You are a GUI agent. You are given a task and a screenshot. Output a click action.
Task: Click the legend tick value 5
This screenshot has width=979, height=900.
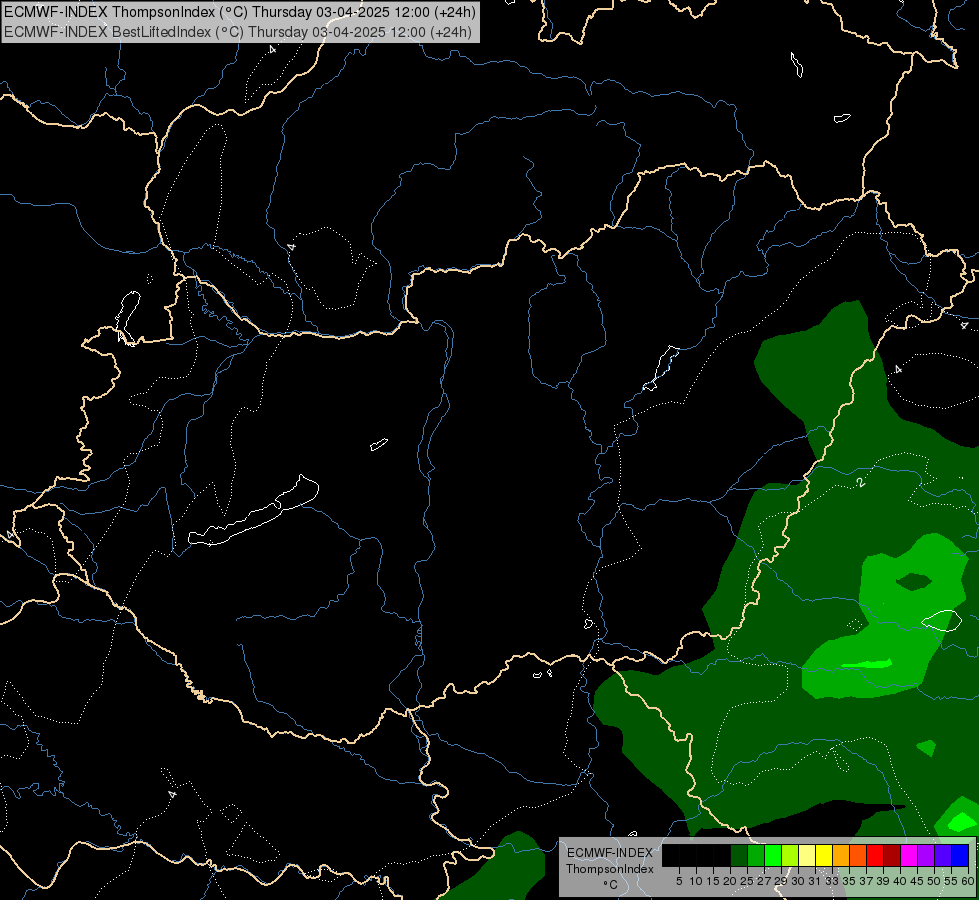pyautogui.click(x=679, y=881)
